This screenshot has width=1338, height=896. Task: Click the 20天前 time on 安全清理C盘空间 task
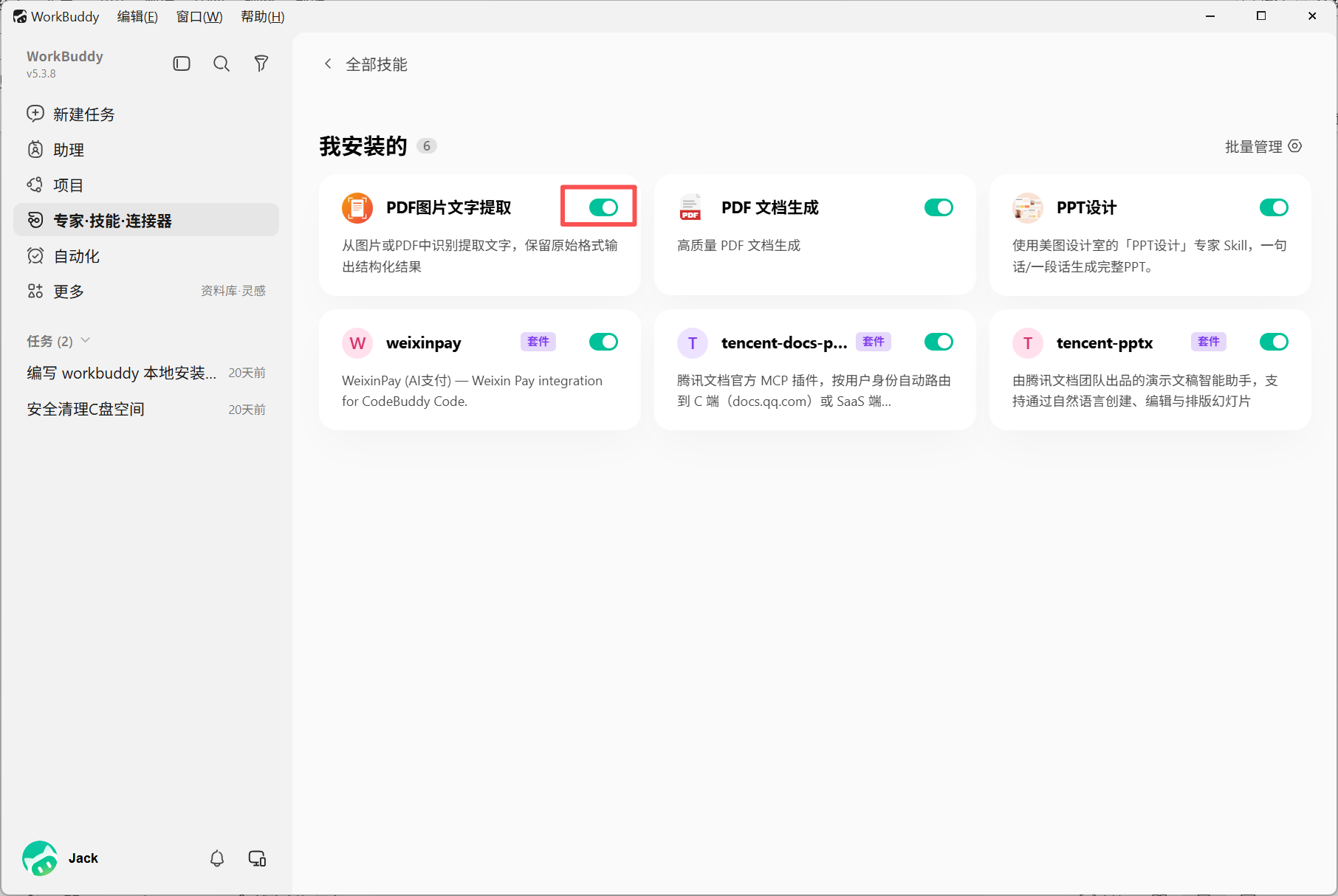click(x=247, y=410)
